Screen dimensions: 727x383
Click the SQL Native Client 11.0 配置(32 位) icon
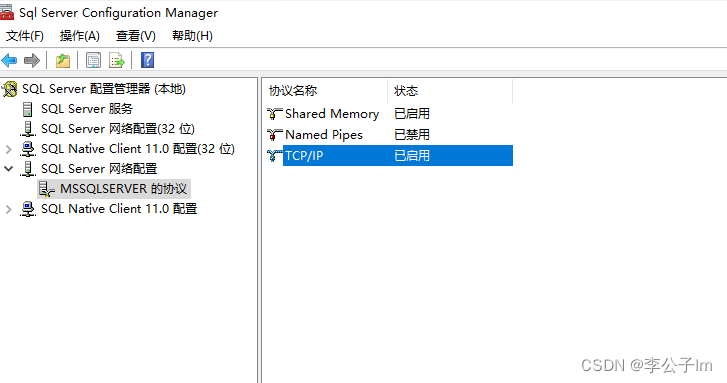28,149
